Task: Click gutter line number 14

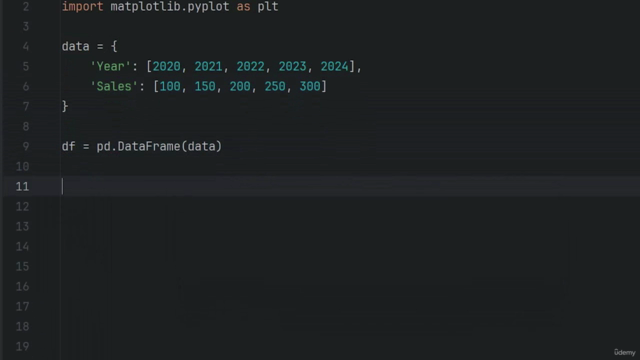Action: 22,247
